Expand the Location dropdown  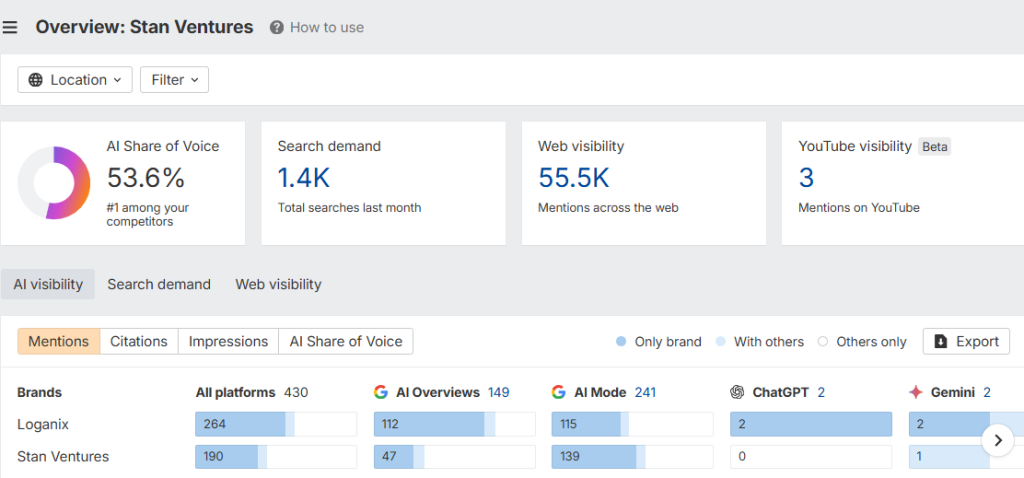pos(75,80)
